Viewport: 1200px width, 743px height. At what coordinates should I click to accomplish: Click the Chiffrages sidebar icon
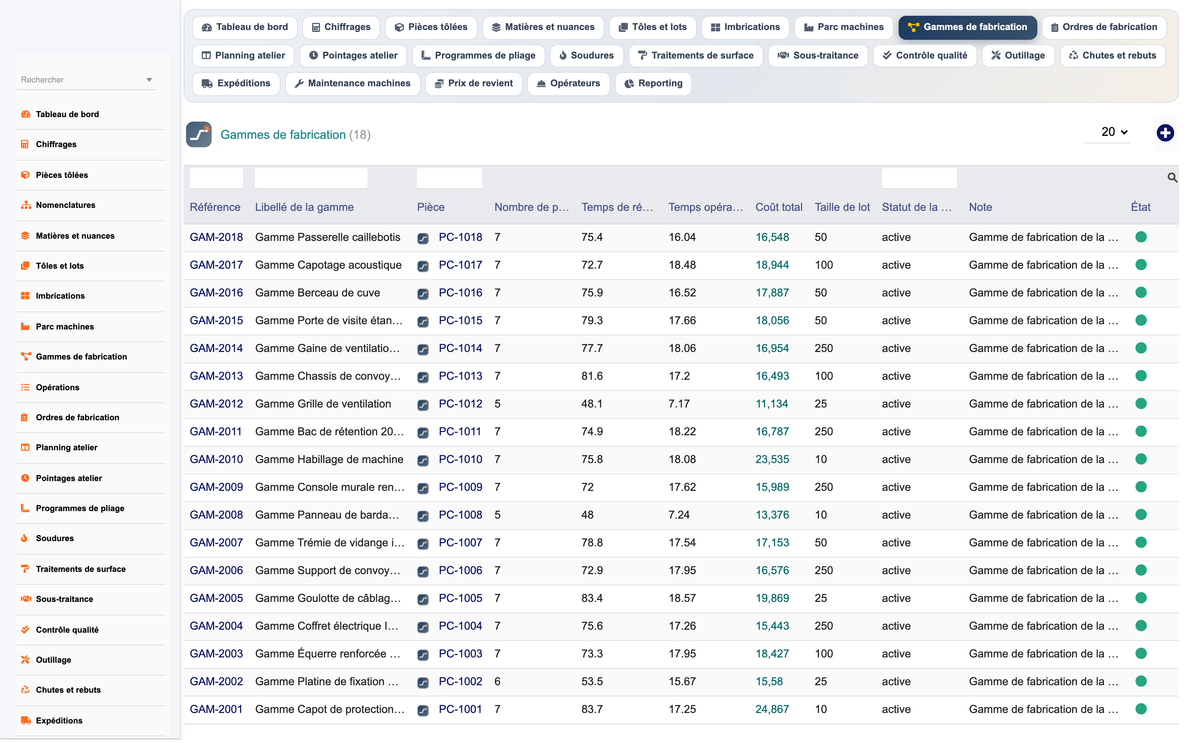point(25,145)
